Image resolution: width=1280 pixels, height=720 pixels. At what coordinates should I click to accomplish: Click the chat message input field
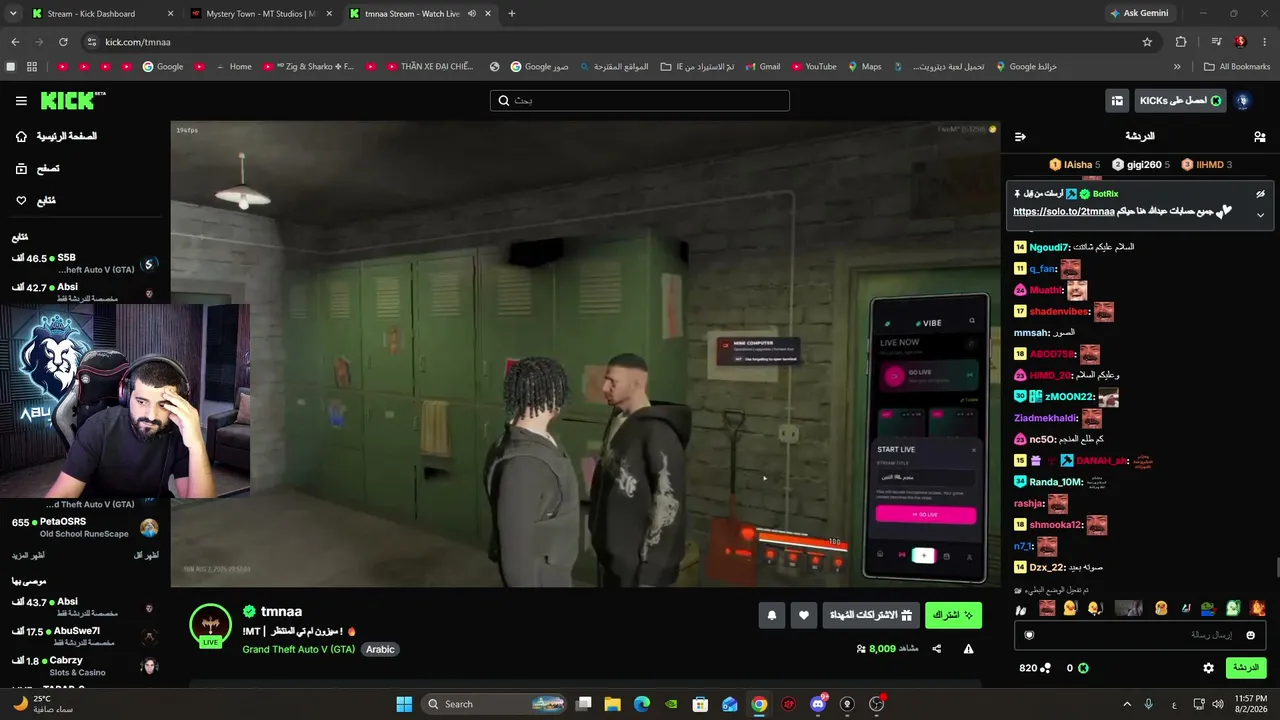pos(1140,635)
